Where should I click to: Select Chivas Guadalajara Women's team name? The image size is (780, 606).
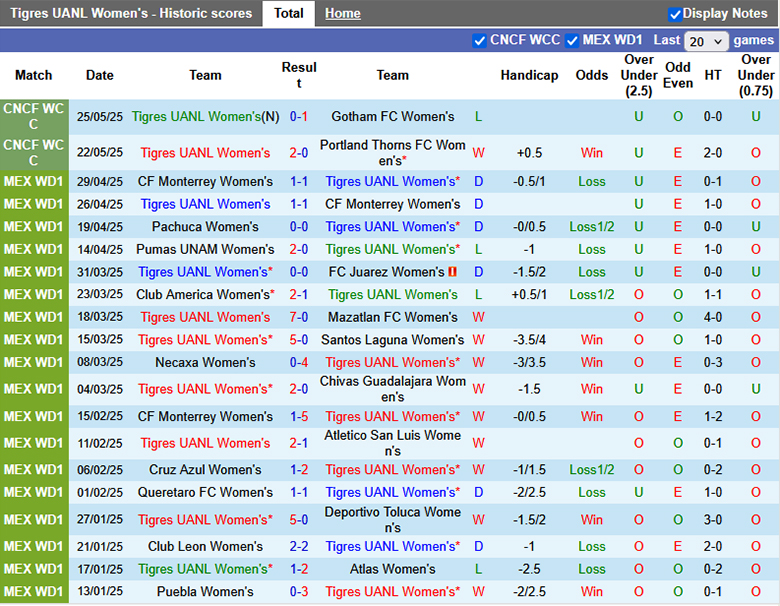tap(392, 389)
